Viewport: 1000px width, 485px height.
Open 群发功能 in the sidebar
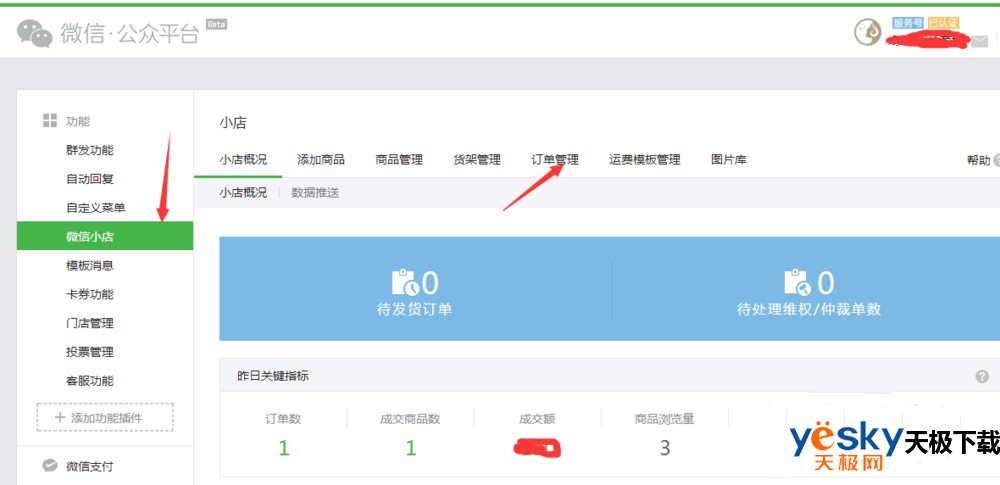tap(90, 151)
